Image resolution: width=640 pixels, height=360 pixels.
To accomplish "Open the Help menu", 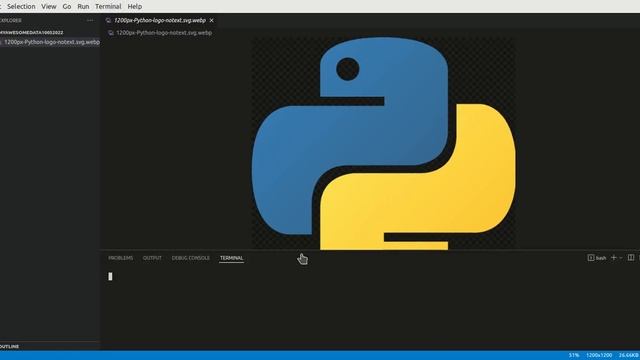I will click(135, 7).
